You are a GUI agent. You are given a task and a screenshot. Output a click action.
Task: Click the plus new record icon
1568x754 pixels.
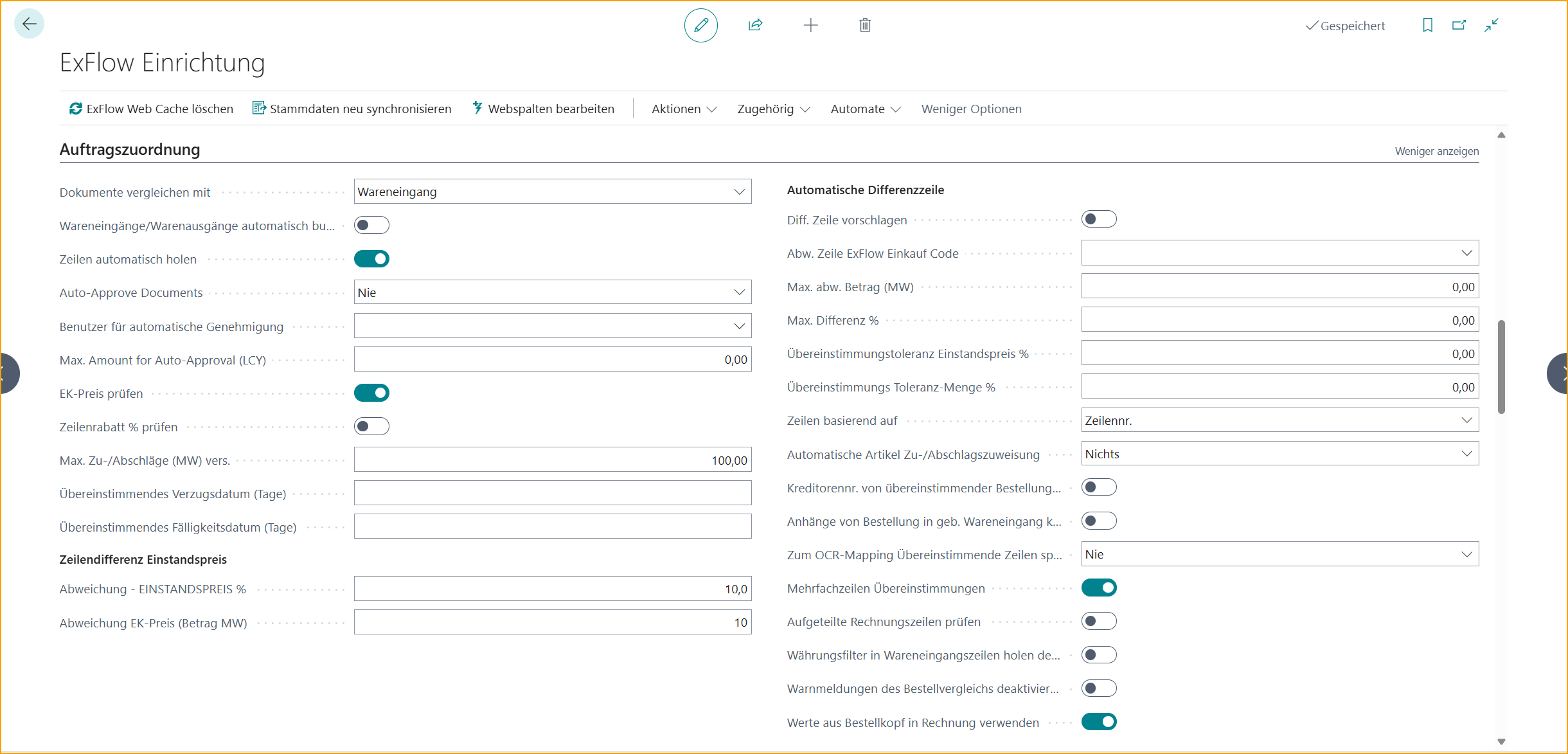point(810,25)
